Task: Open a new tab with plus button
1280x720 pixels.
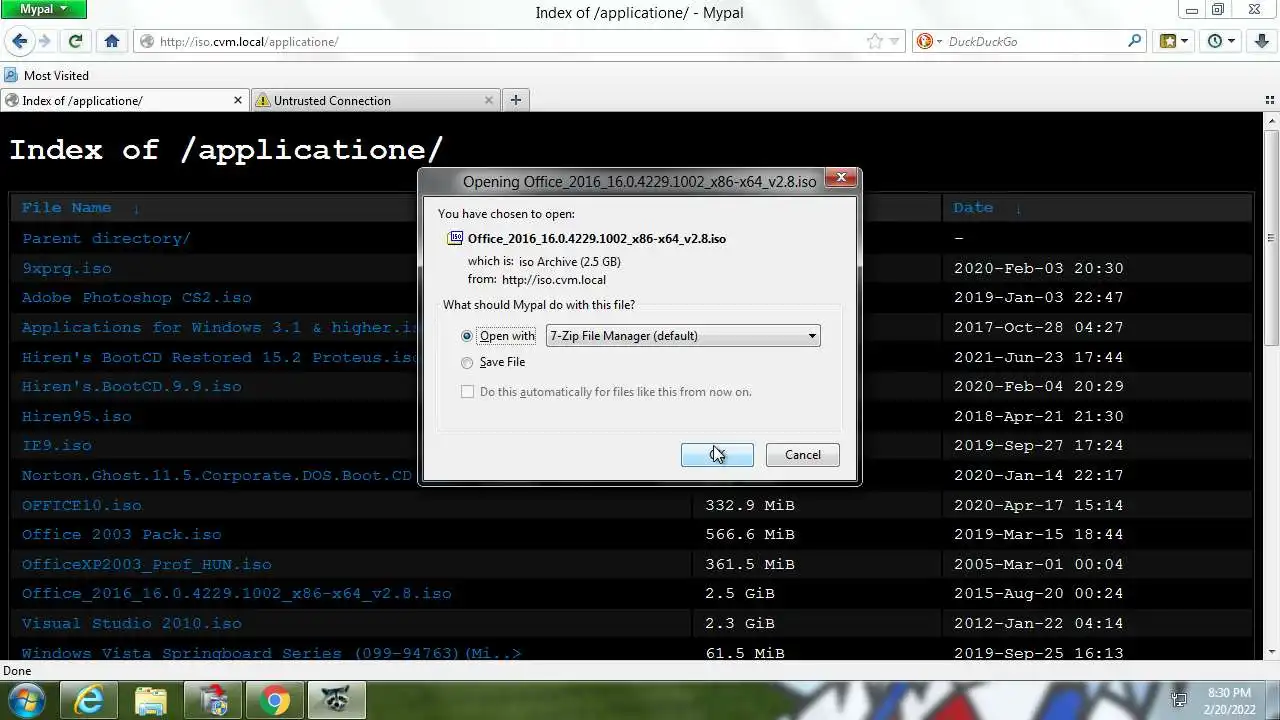Action: [x=516, y=100]
